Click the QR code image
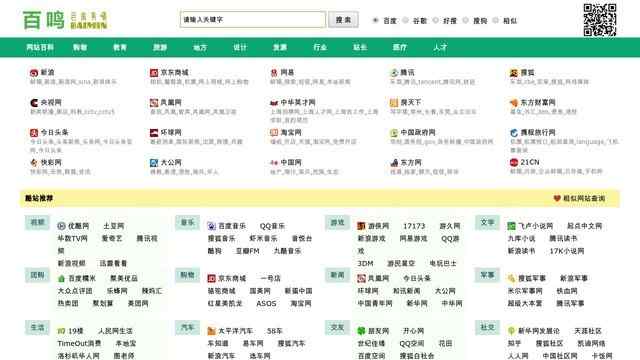This screenshot has height=360, width=640. coord(600,20)
